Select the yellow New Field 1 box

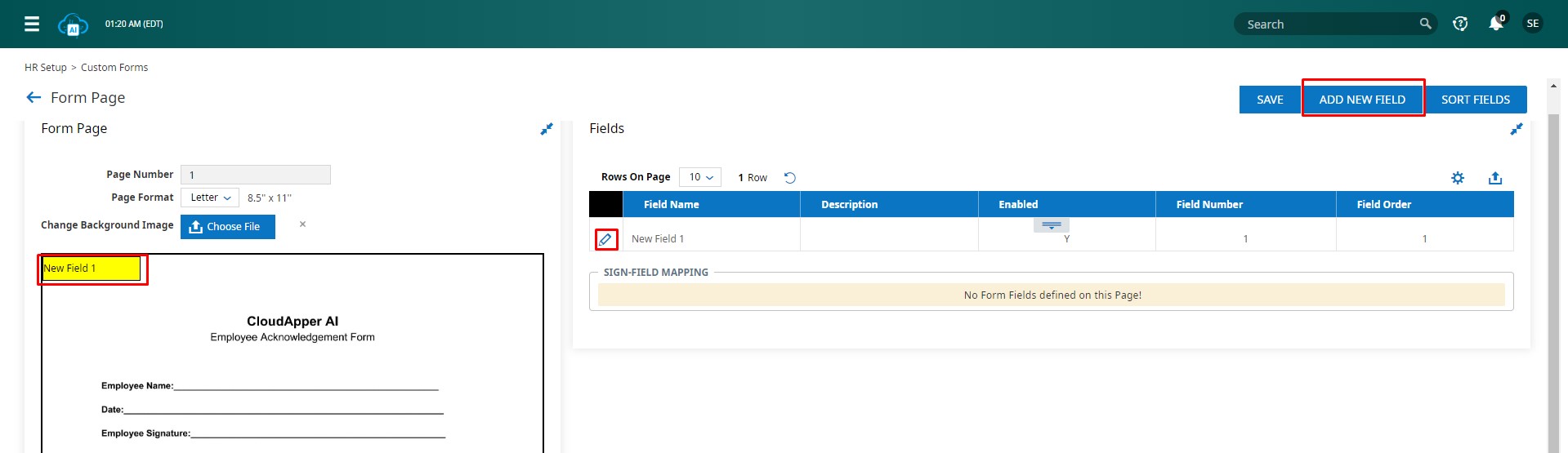[92, 269]
